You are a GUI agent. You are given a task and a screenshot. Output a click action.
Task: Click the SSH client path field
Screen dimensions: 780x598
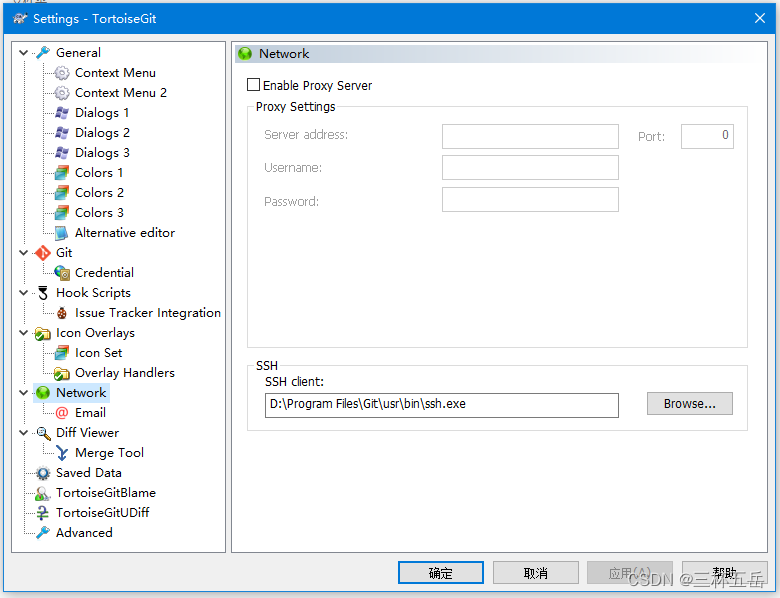point(442,405)
